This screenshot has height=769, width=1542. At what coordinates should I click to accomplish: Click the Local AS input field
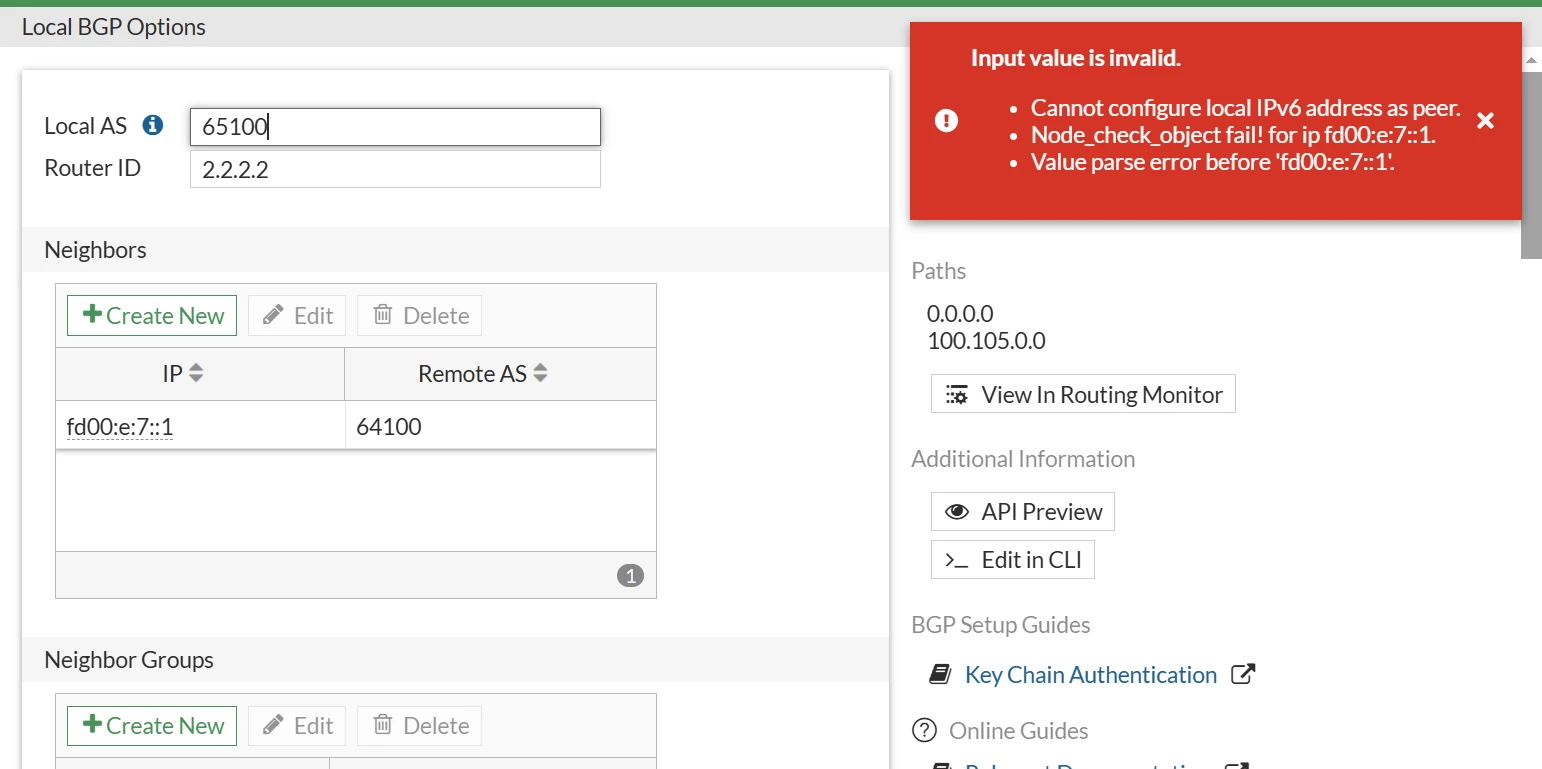pos(395,127)
